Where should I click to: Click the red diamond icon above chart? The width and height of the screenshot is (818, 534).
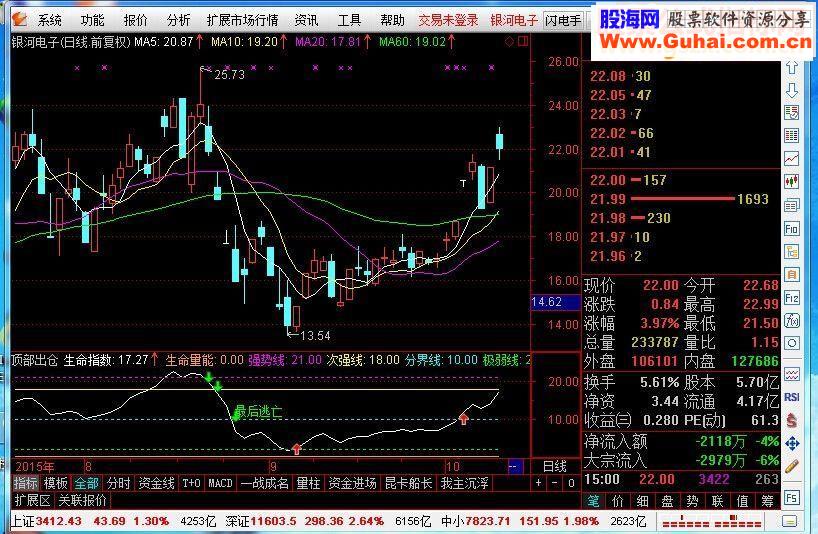(510, 41)
